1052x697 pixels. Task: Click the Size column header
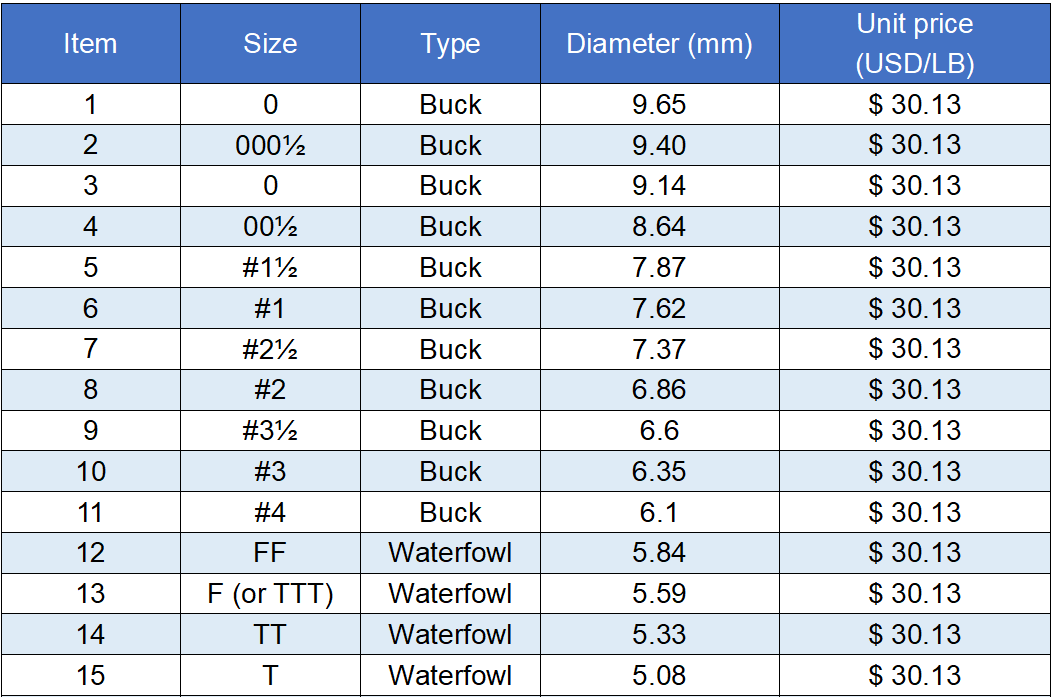270,44
